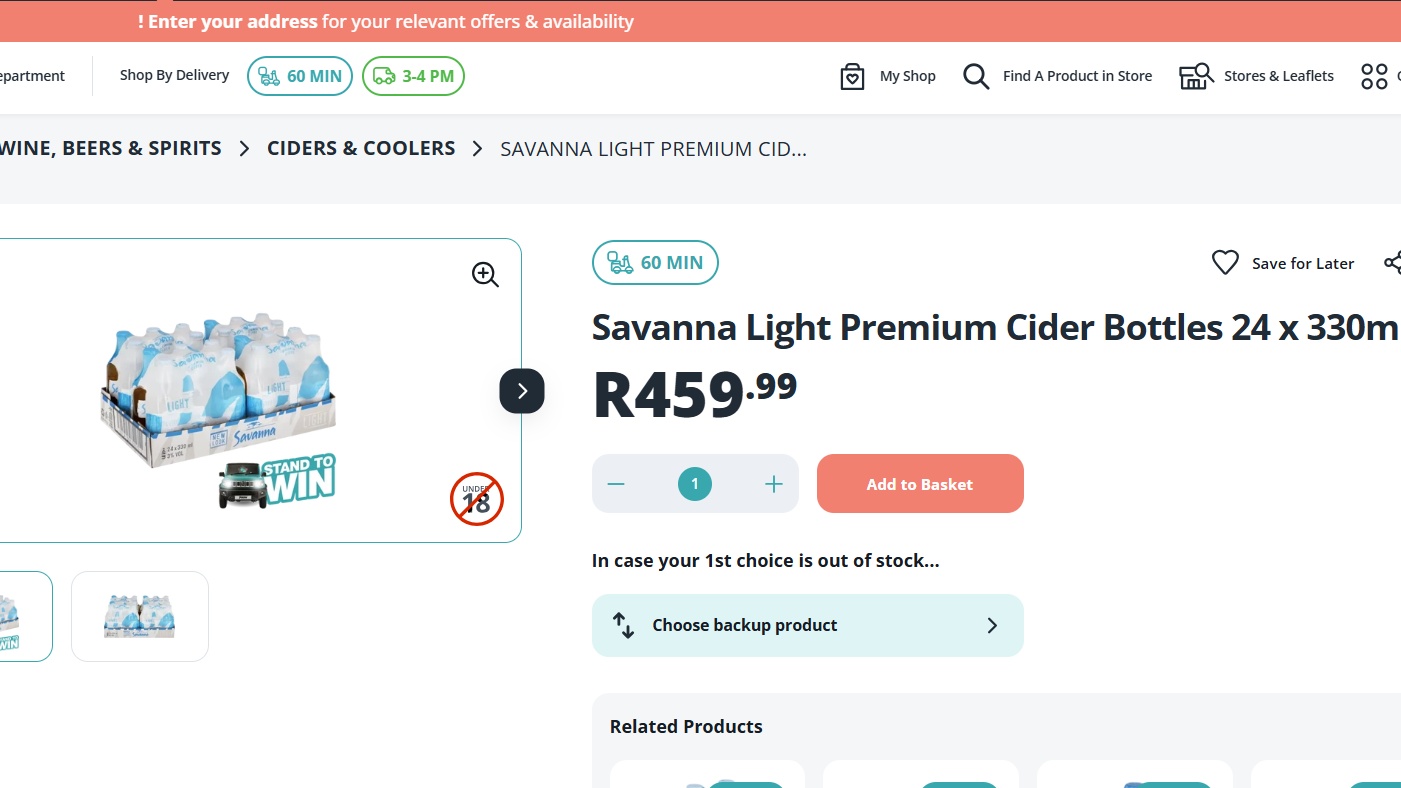
Task: Click the Enter your address banner link
Action: (x=228, y=21)
